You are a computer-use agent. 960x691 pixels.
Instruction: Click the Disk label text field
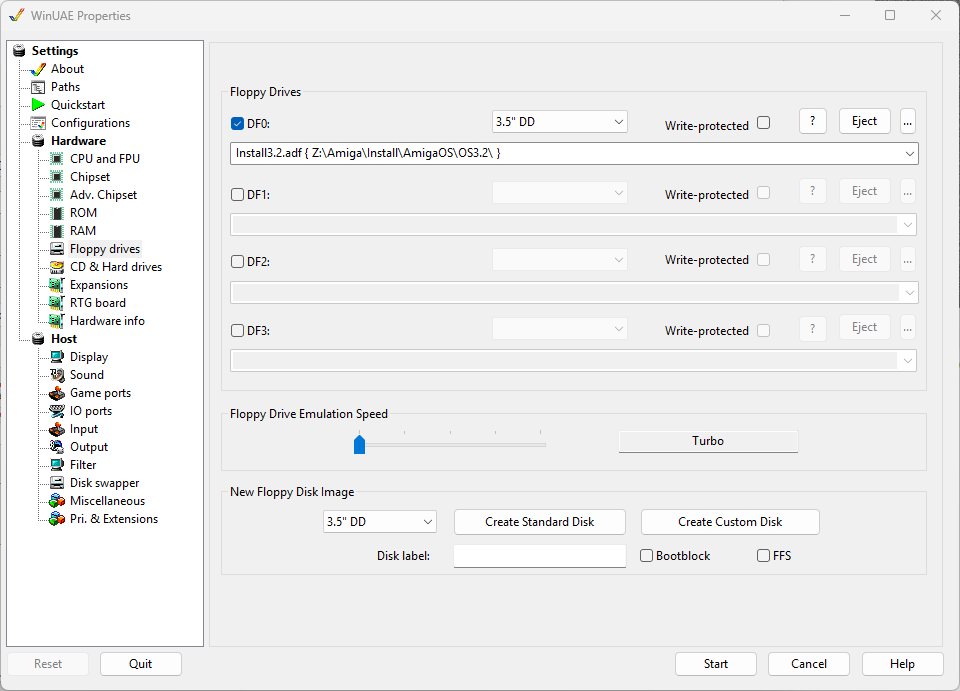pos(539,556)
